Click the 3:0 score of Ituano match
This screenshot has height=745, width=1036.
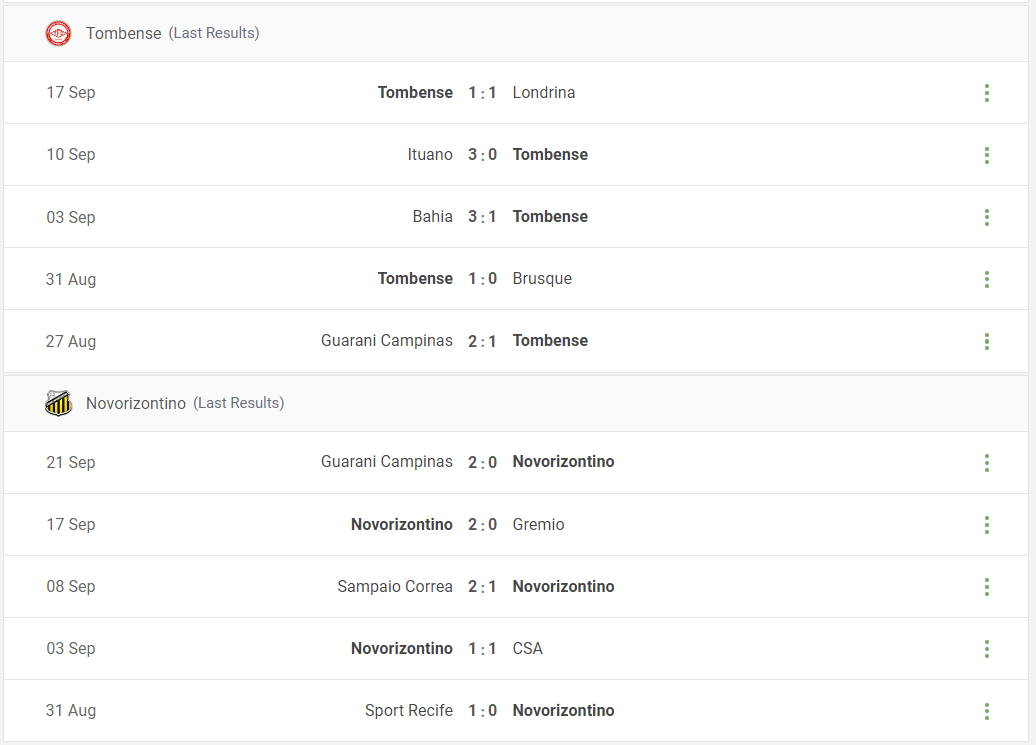(482, 155)
